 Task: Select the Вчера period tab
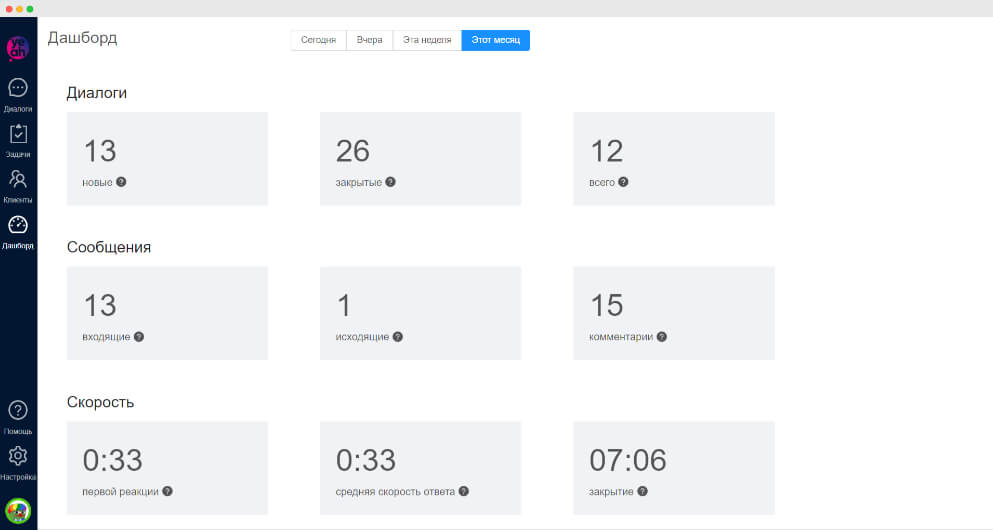[x=369, y=41]
